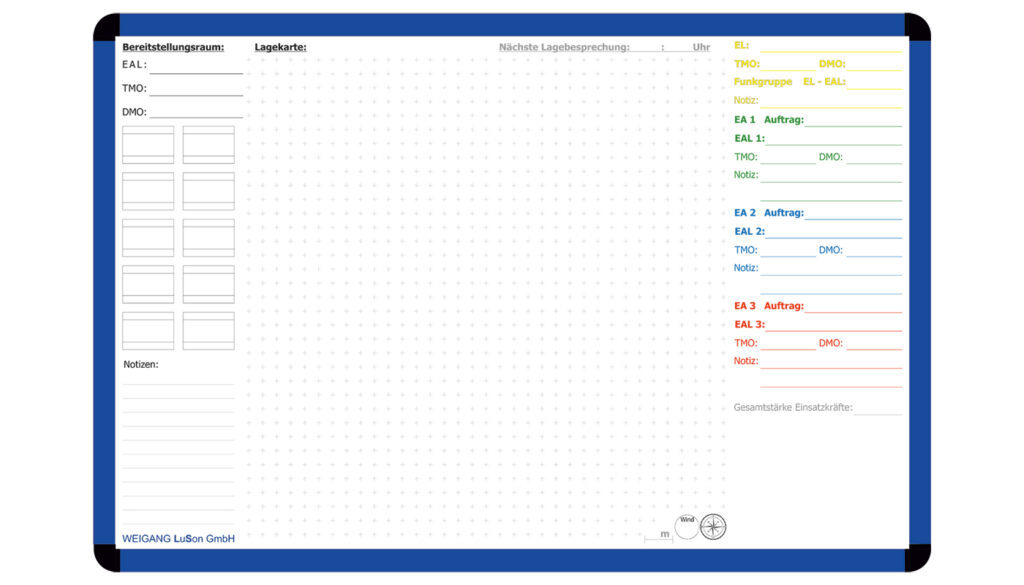Image resolution: width=1024 pixels, height=585 pixels.
Task: Click the green EA 1 Auftrag field
Action: click(x=852, y=121)
